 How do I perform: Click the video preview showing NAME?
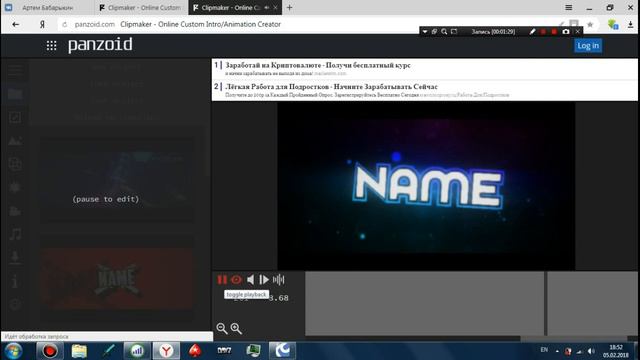pyautogui.click(x=426, y=186)
